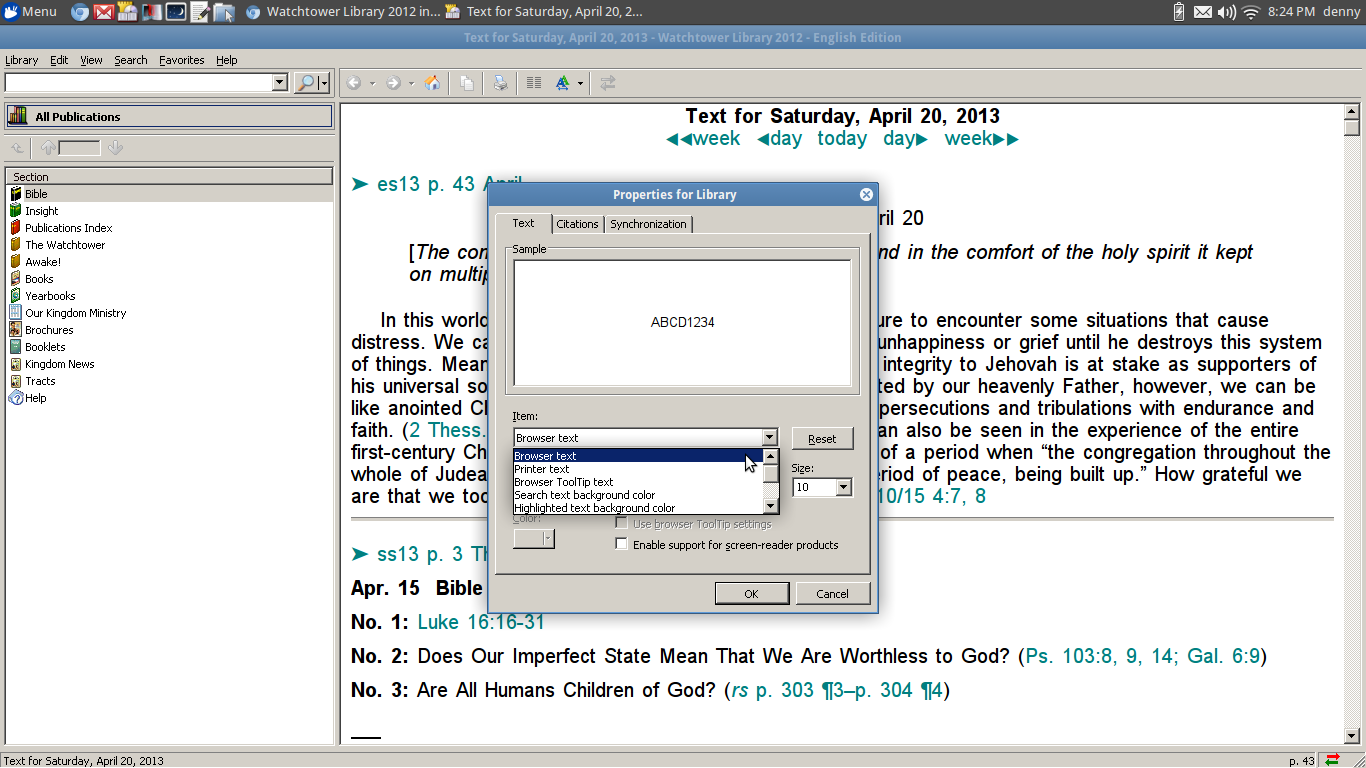
Task: Click the Reset button in dialog
Action: tap(822, 438)
